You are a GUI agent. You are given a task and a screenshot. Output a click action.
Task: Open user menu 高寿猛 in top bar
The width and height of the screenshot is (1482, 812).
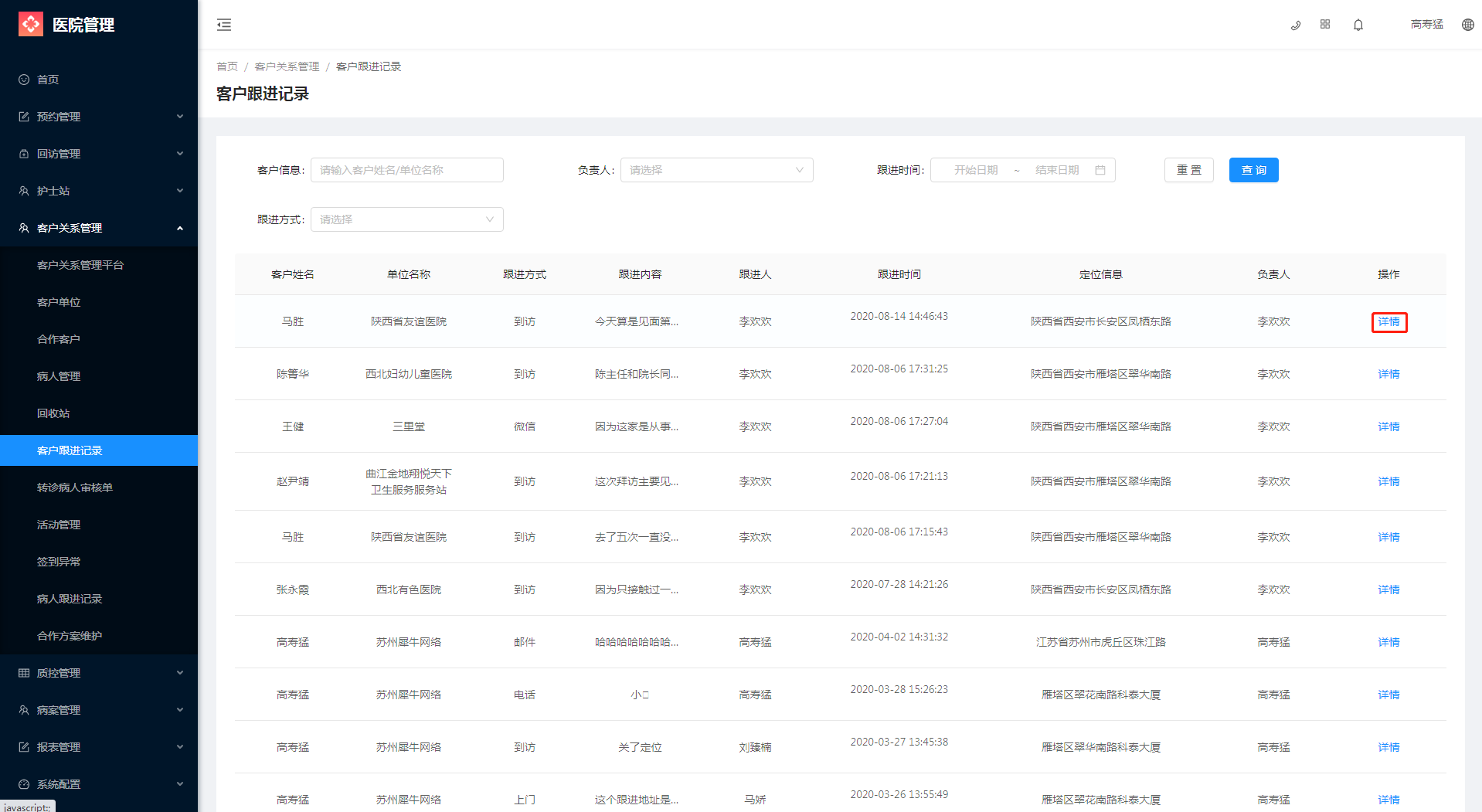point(1426,25)
